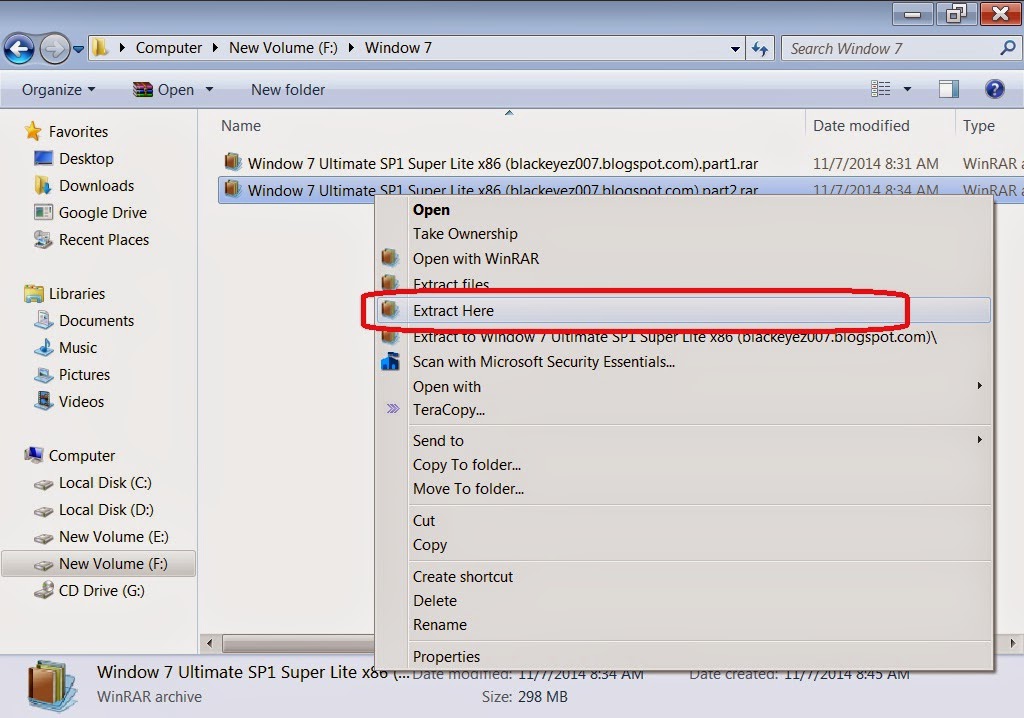
Task: Open the address bar history dropdown
Action: [735, 48]
